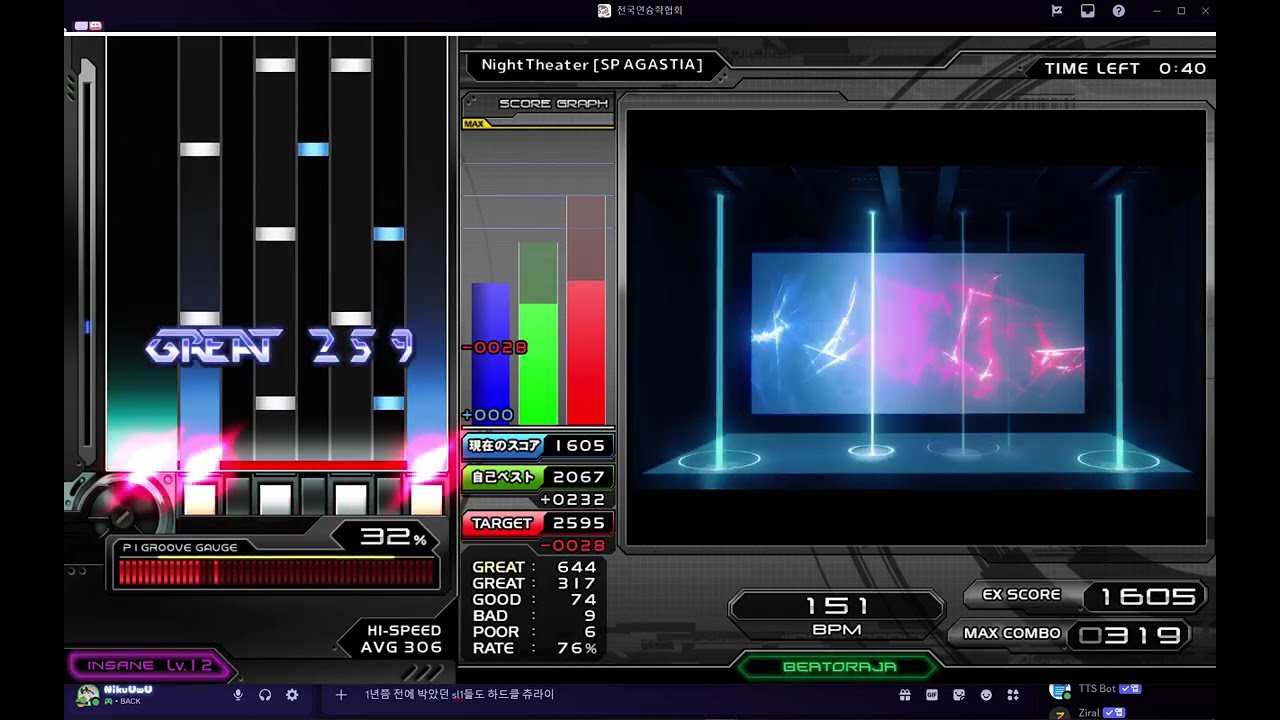Click the EX SCORE 1605 readout
1280x720 pixels.
[1086, 596]
